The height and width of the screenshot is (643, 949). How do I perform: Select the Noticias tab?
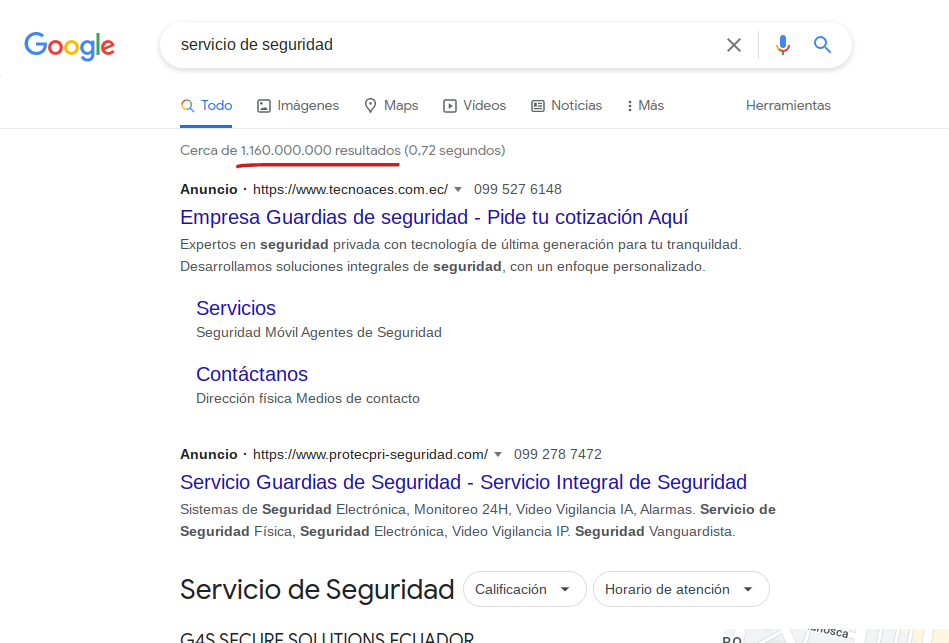coord(566,105)
